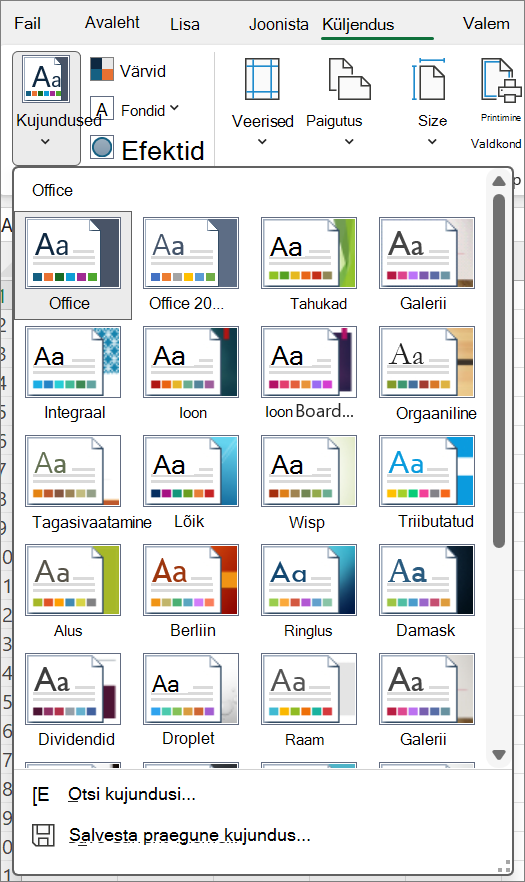The width and height of the screenshot is (525, 882).
Task: Choose Otsi kujundusi... option
Action: click(132, 794)
